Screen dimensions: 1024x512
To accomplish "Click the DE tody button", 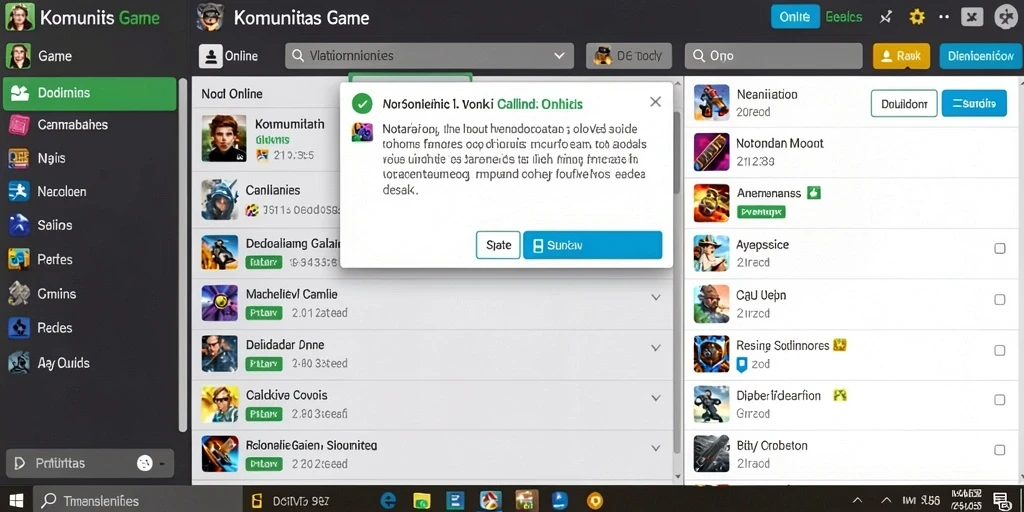I will coord(628,56).
